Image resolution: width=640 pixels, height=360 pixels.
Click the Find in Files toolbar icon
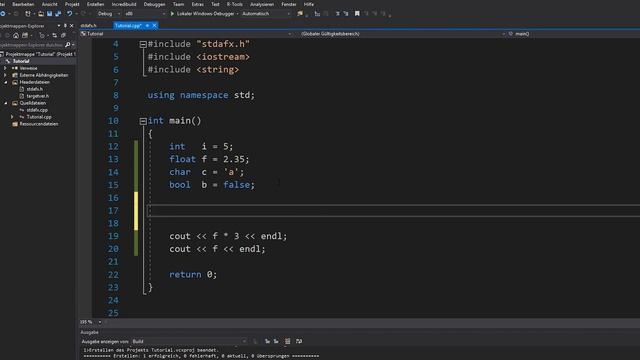[x=300, y=13]
